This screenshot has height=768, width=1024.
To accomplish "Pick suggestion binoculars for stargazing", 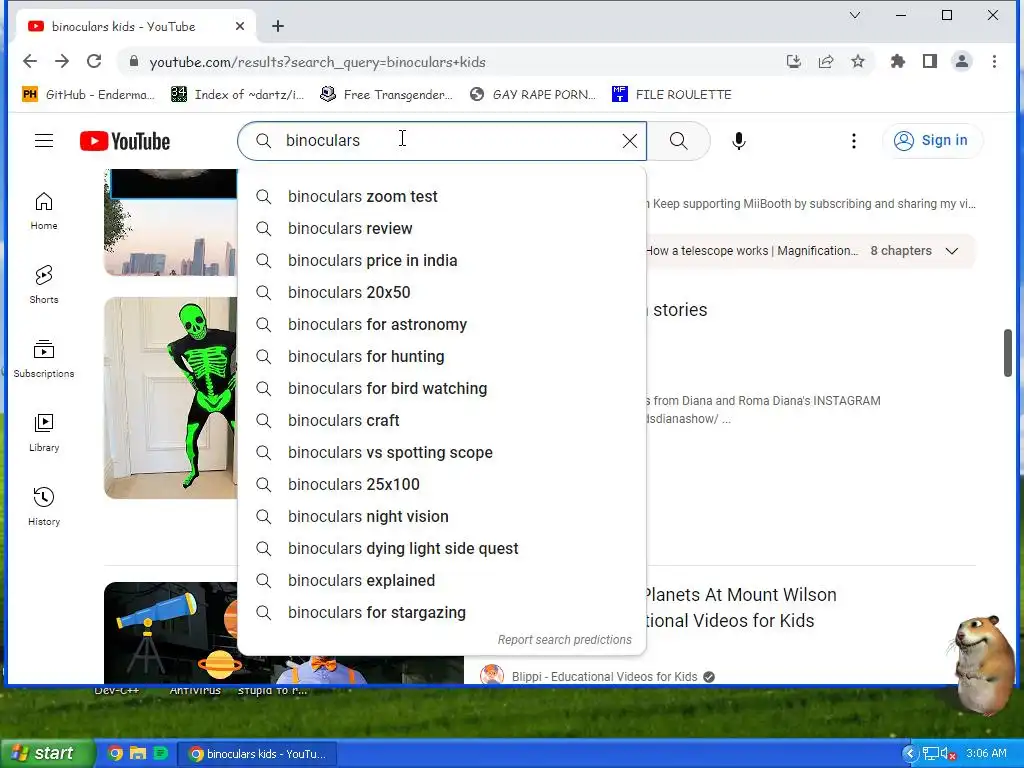I will [x=442, y=613].
